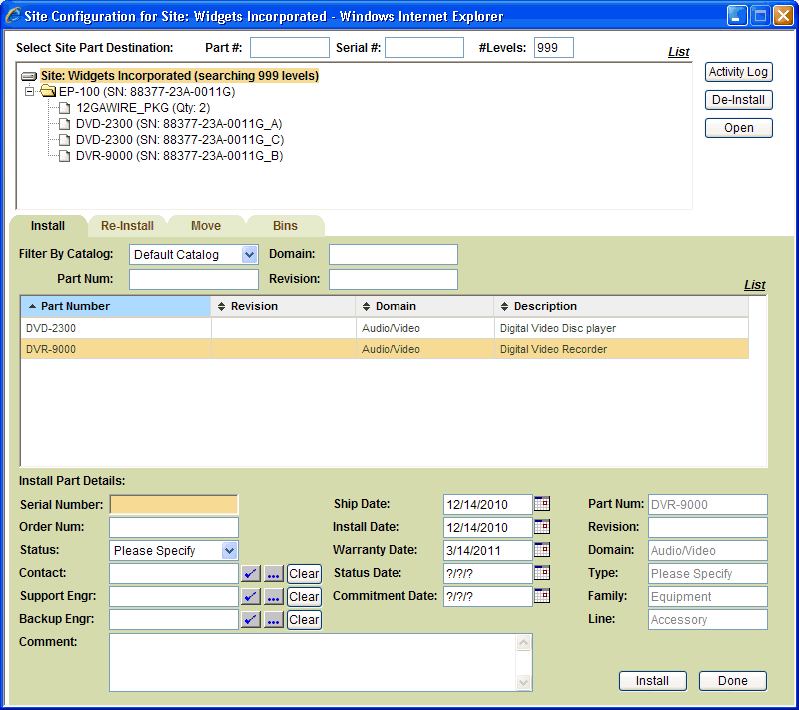Collapse the EP-100 tree node
This screenshot has height=710, width=799.
(29, 91)
